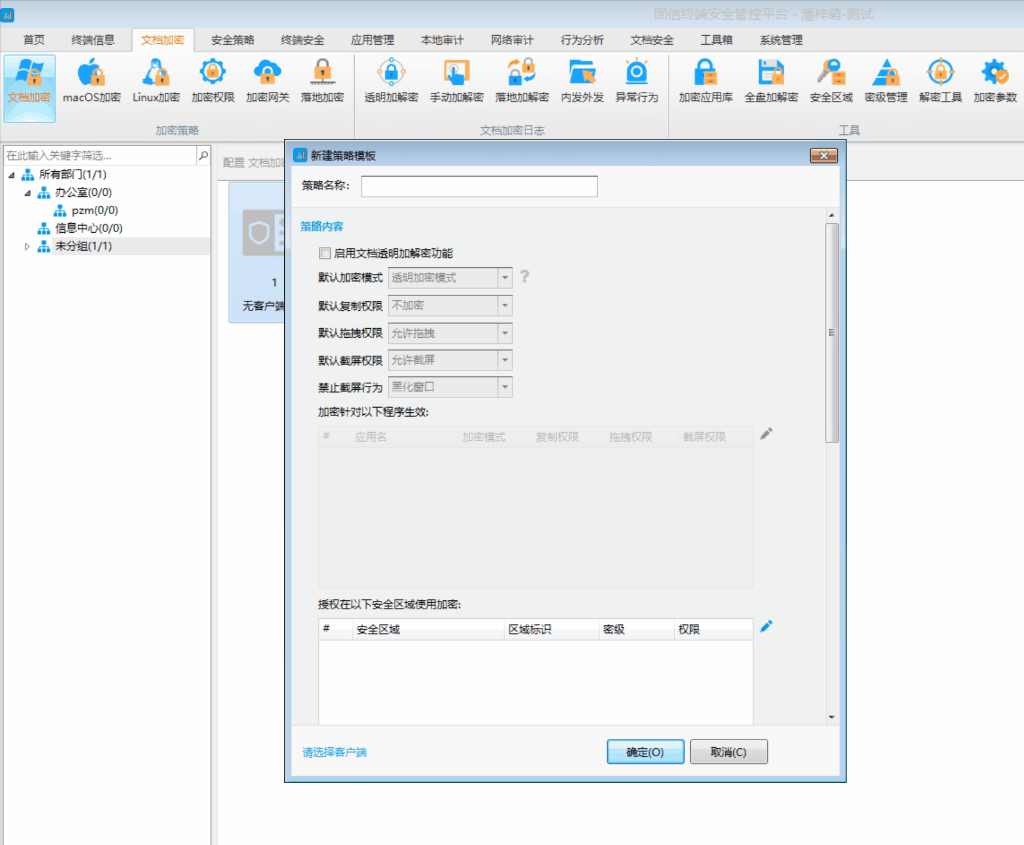The image size is (1024, 845).
Task: Switch to the 安全策略 tab
Action: click(232, 40)
